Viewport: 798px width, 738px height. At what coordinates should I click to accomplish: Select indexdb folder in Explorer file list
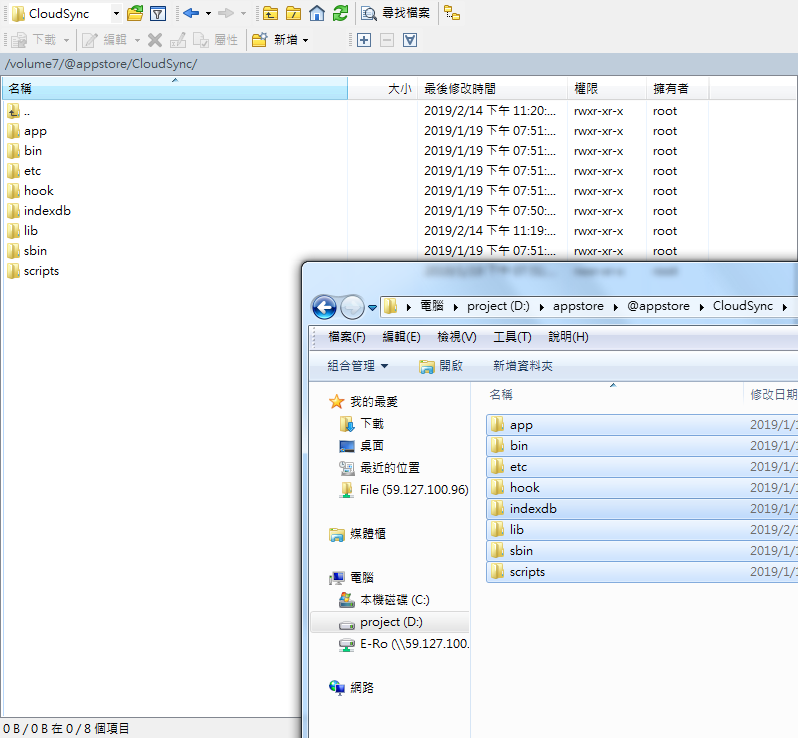click(642, 509)
